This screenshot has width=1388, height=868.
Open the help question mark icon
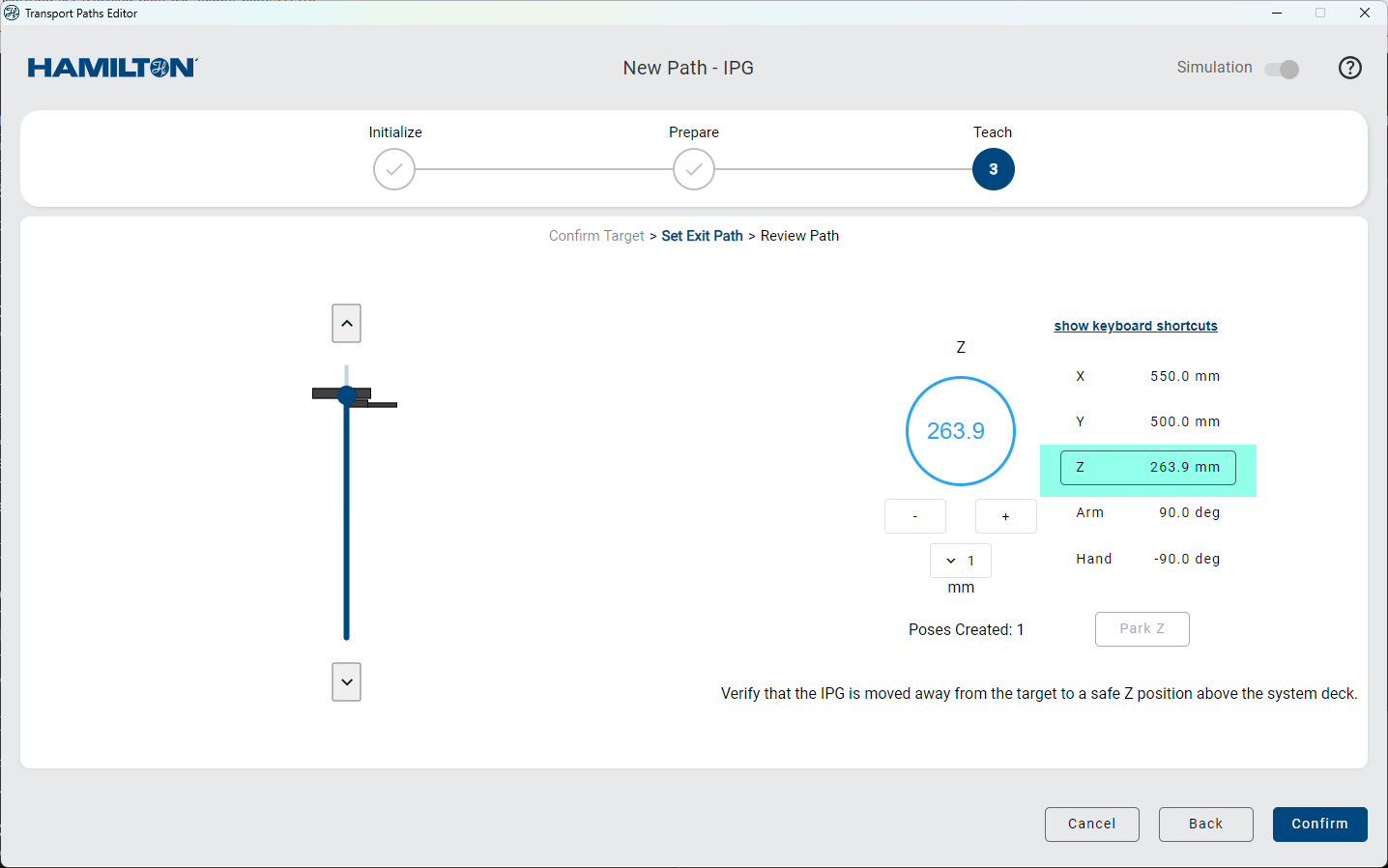pos(1349,68)
